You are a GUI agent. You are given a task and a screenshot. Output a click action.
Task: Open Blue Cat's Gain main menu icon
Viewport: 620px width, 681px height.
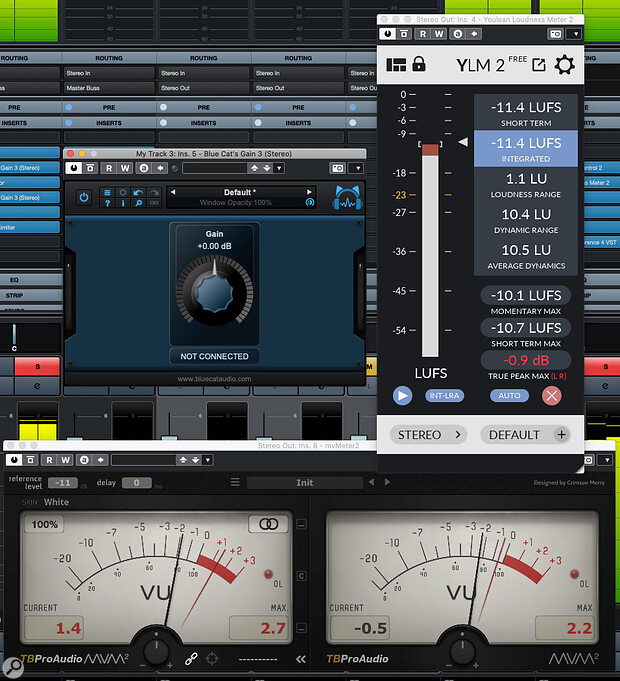107,192
